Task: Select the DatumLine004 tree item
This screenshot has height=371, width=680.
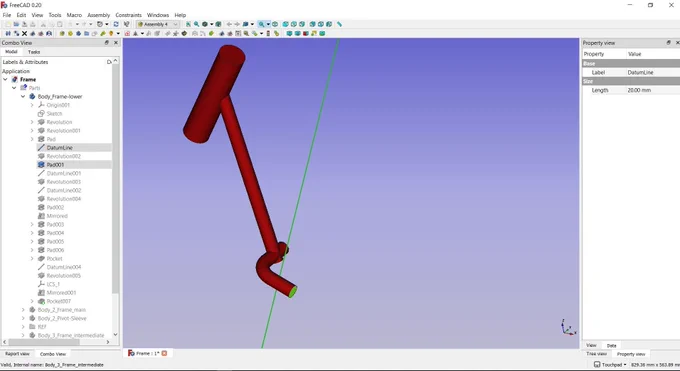Action: tap(64, 267)
